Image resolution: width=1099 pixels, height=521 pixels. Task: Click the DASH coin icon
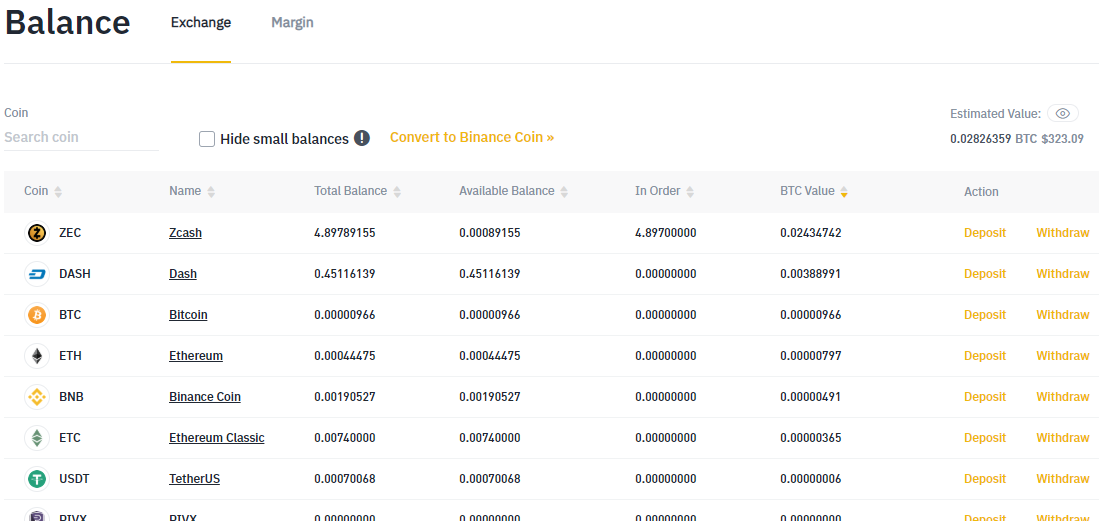(x=36, y=274)
